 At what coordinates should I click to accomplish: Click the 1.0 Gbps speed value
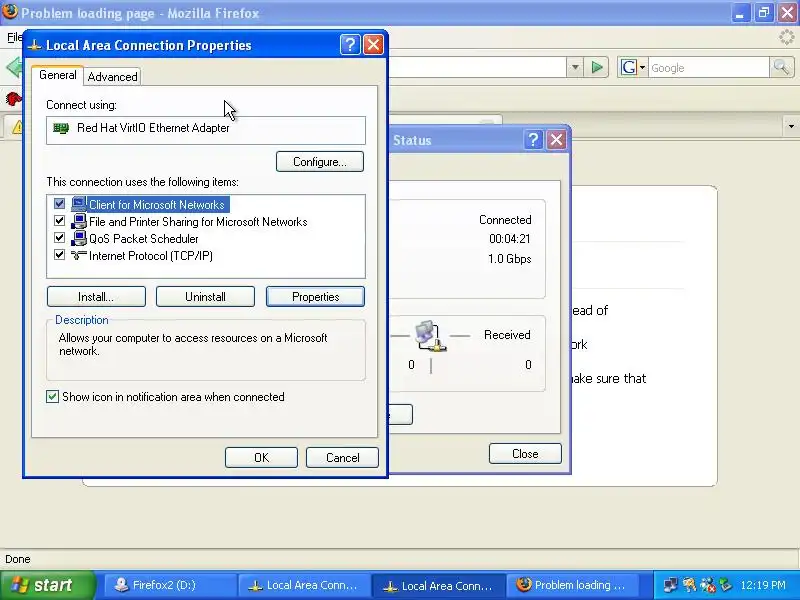[509, 259]
